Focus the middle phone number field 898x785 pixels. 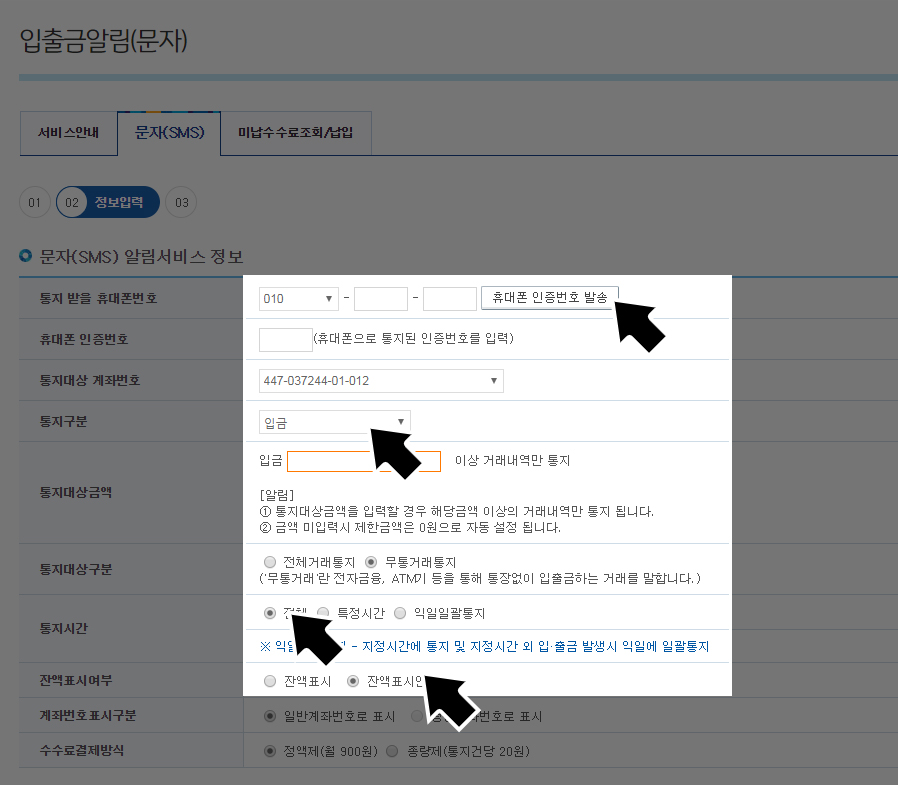coord(381,298)
